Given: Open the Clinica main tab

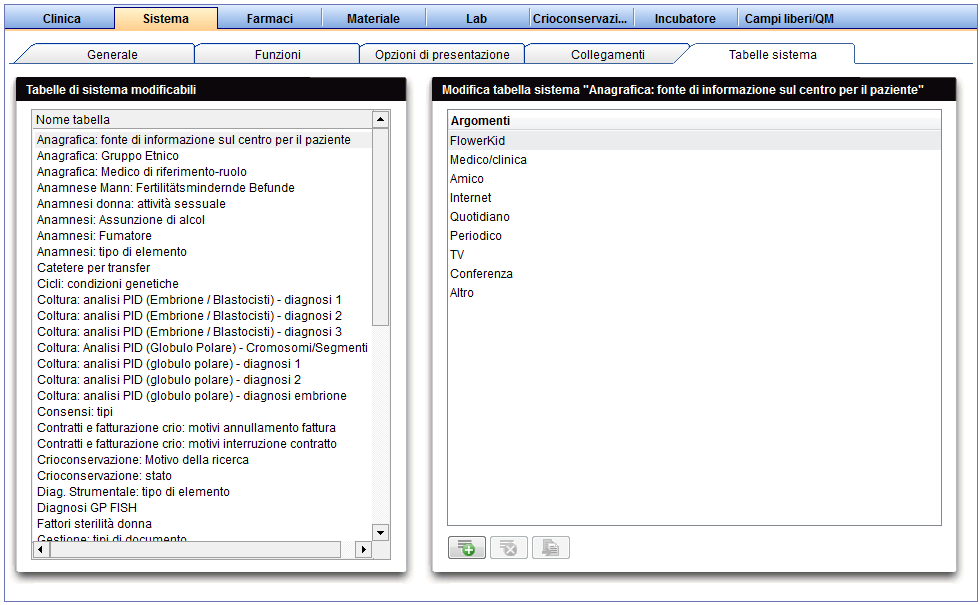Looking at the screenshot, I should (61, 19).
